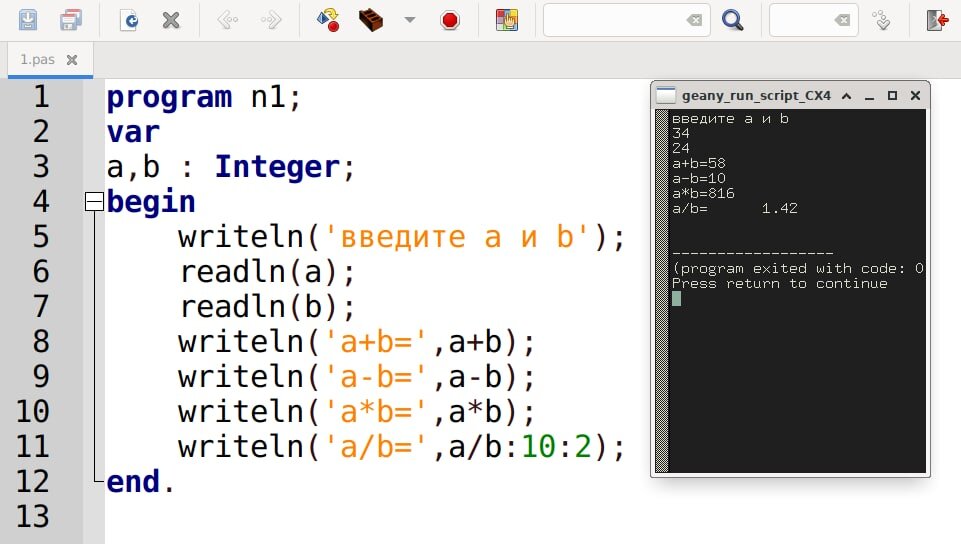Image resolution: width=961 pixels, height=544 pixels.
Task: Clear the toolbar search field
Action: pyautogui.click(x=694, y=20)
